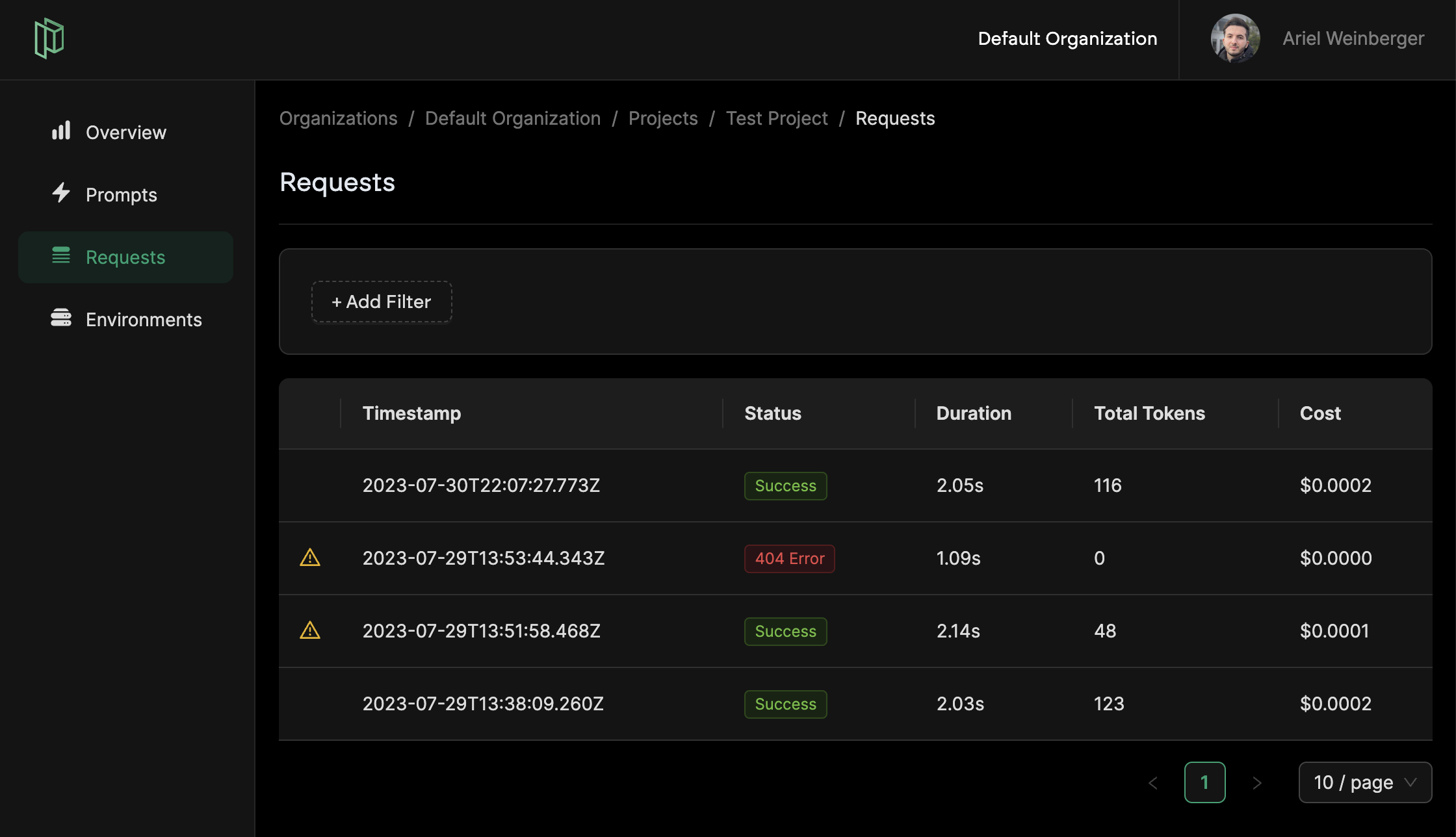Open the Prompts sidebar section
The height and width of the screenshot is (837, 1456).
click(x=122, y=195)
